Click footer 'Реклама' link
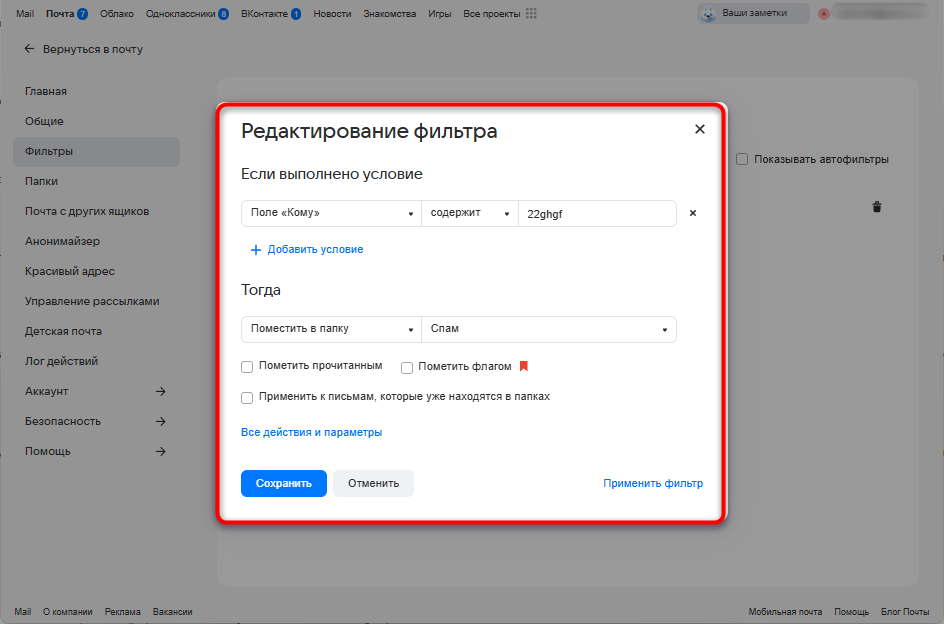Image resolution: width=944 pixels, height=624 pixels. [122, 611]
